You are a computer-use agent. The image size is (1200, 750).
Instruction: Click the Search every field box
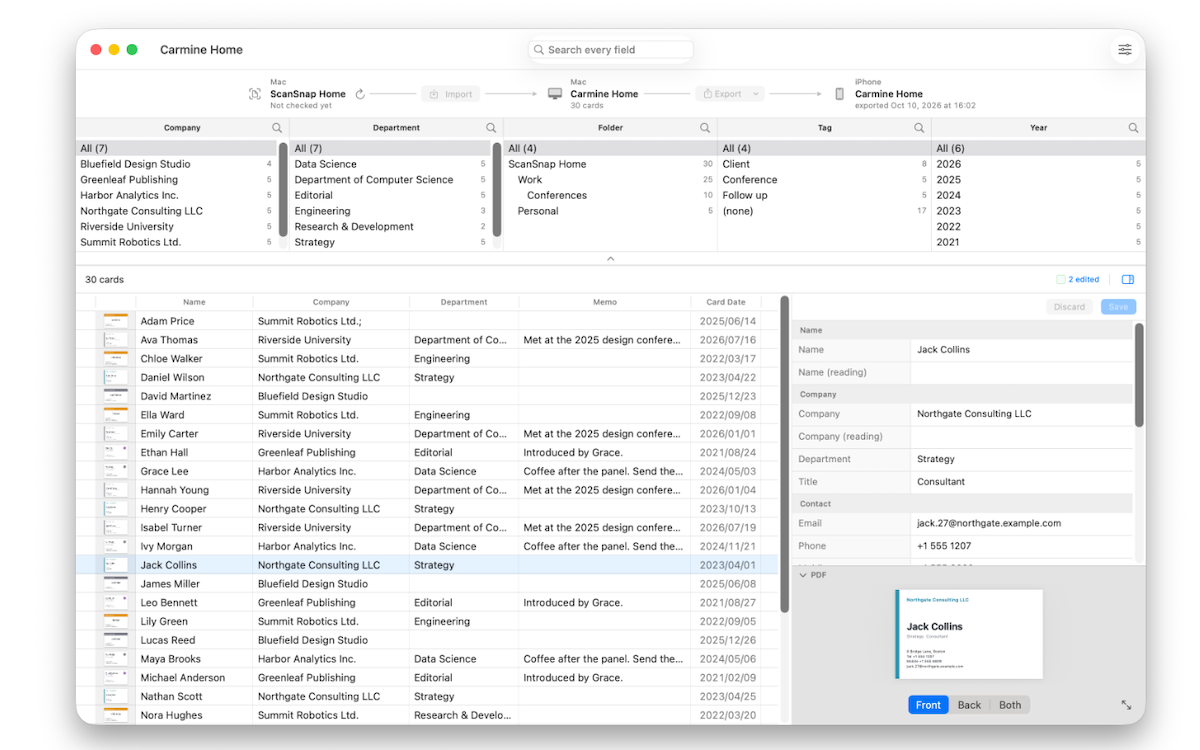[611, 50]
